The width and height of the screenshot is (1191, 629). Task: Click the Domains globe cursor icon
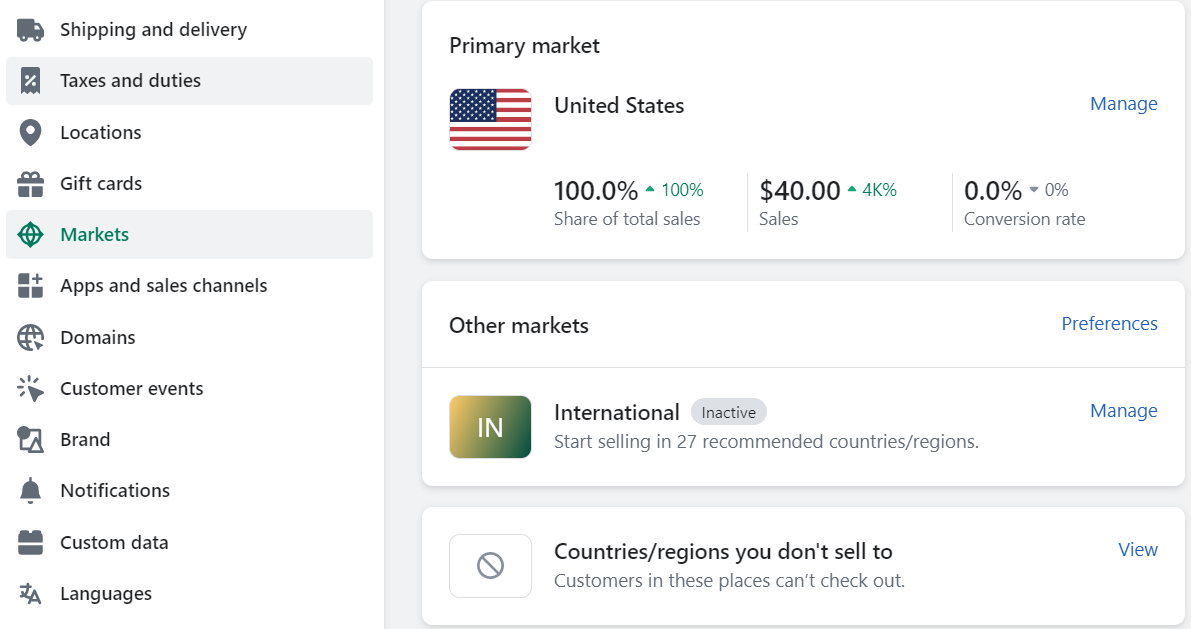(x=31, y=338)
